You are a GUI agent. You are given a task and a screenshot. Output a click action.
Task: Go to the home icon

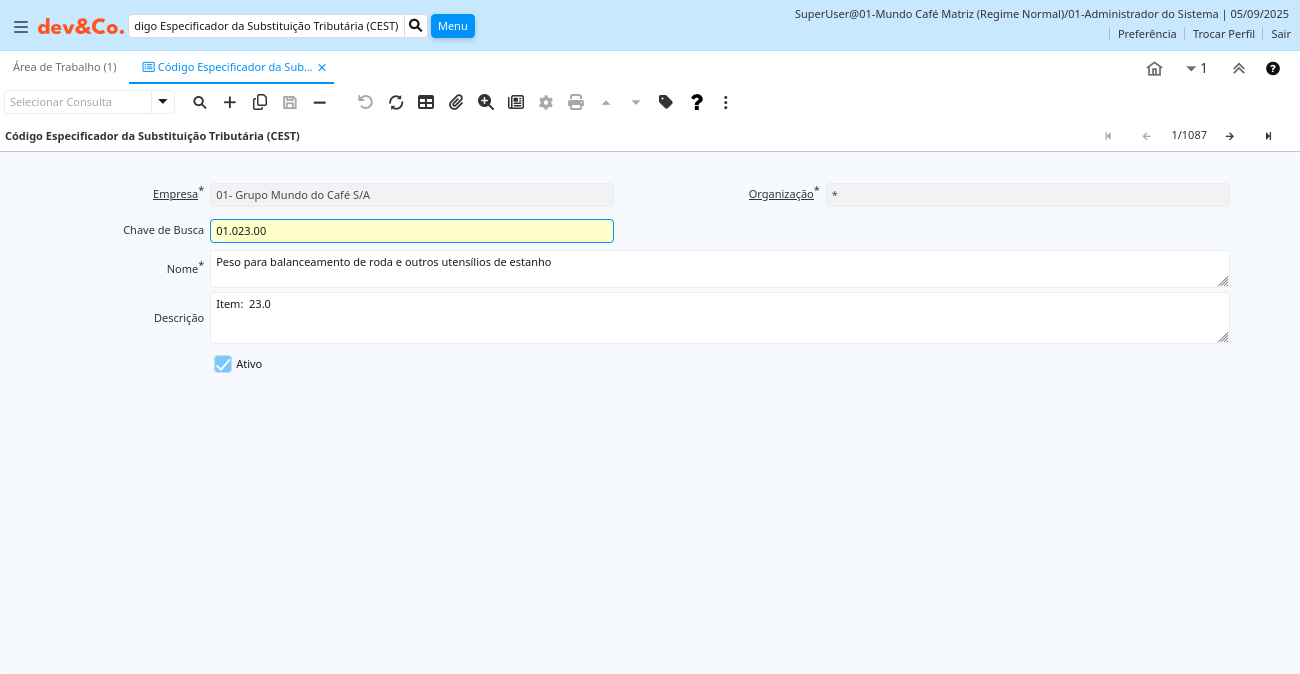pyautogui.click(x=1154, y=69)
